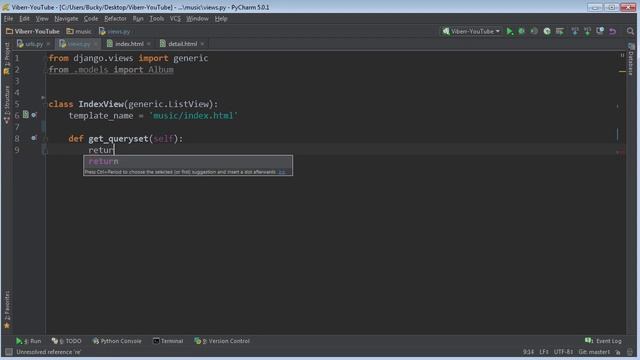Click 'Unresolved reference' status bar message
The image size is (640, 360).
point(49,352)
